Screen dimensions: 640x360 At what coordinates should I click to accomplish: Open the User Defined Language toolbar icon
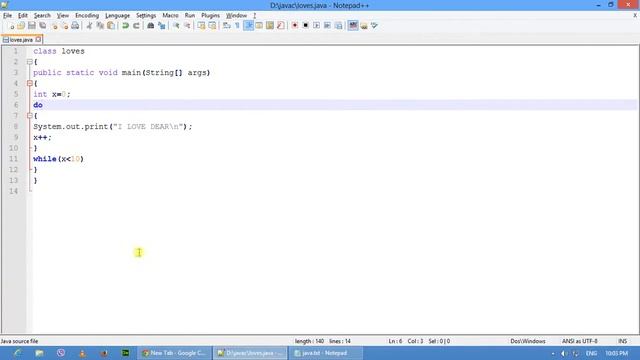[259, 26]
